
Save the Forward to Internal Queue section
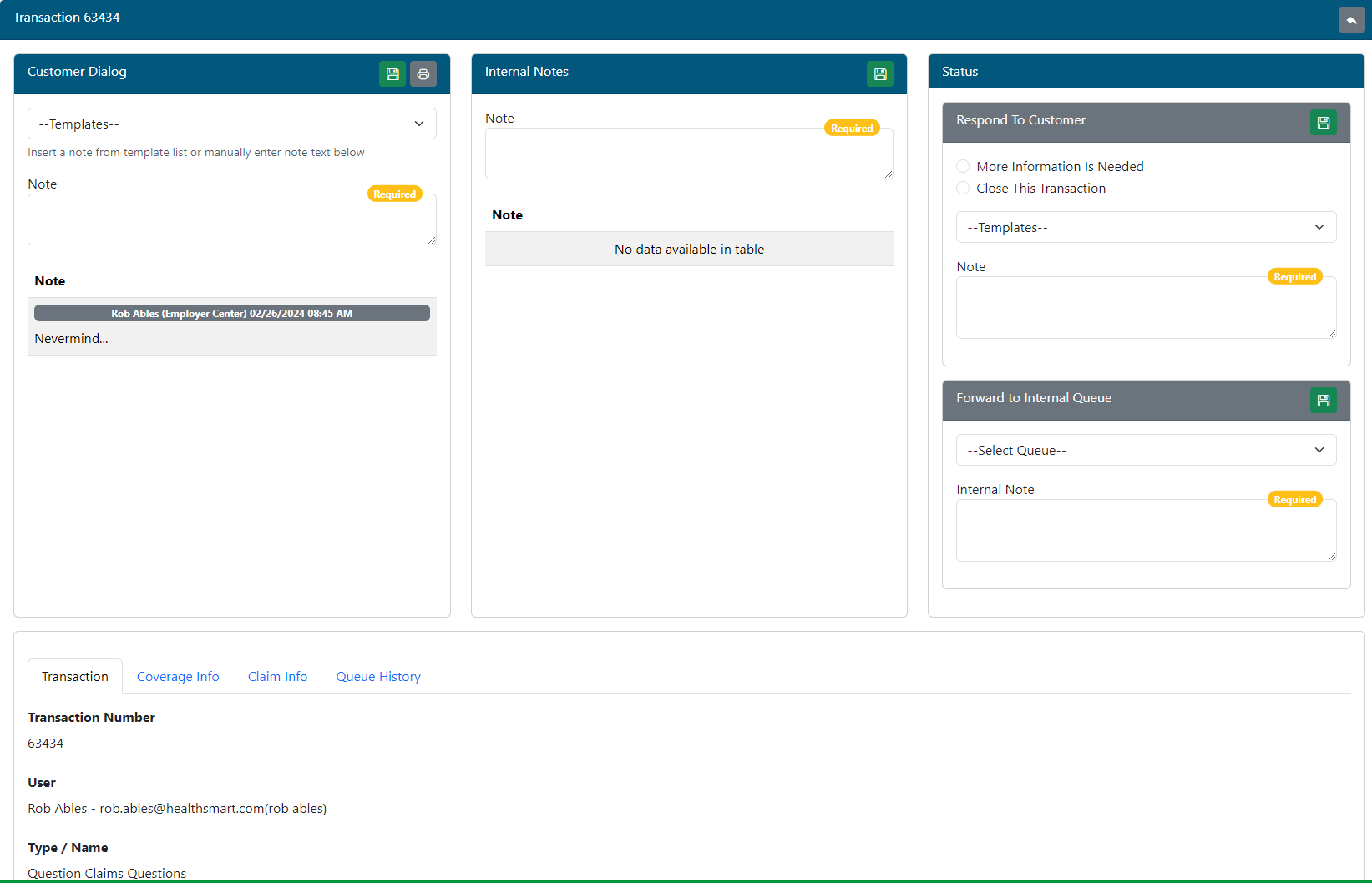[x=1323, y=401]
